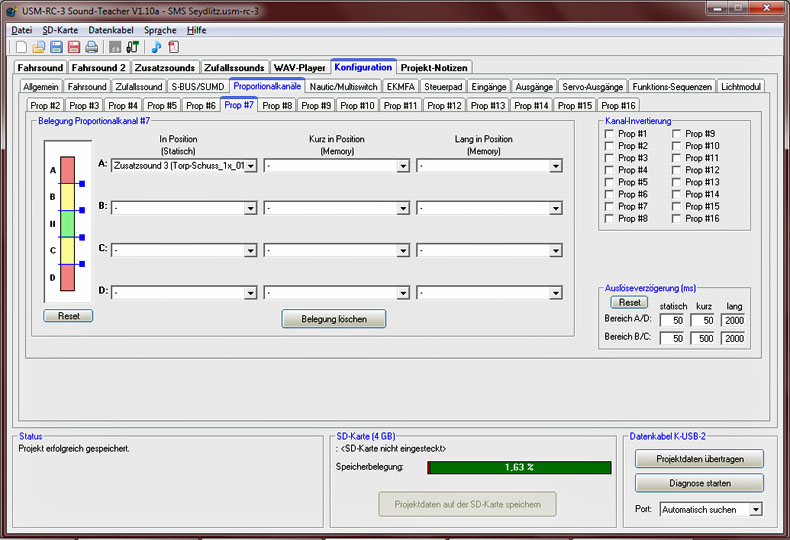Switch to the Prop #8 channel tab
Screen dimensions: 790x540
pyautogui.click(x=277, y=105)
